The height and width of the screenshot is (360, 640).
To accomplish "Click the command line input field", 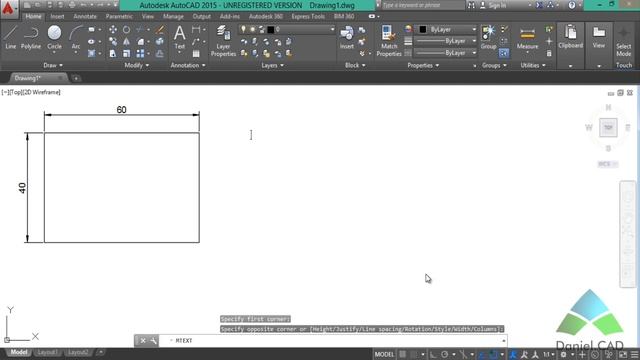I will pos(332,340).
